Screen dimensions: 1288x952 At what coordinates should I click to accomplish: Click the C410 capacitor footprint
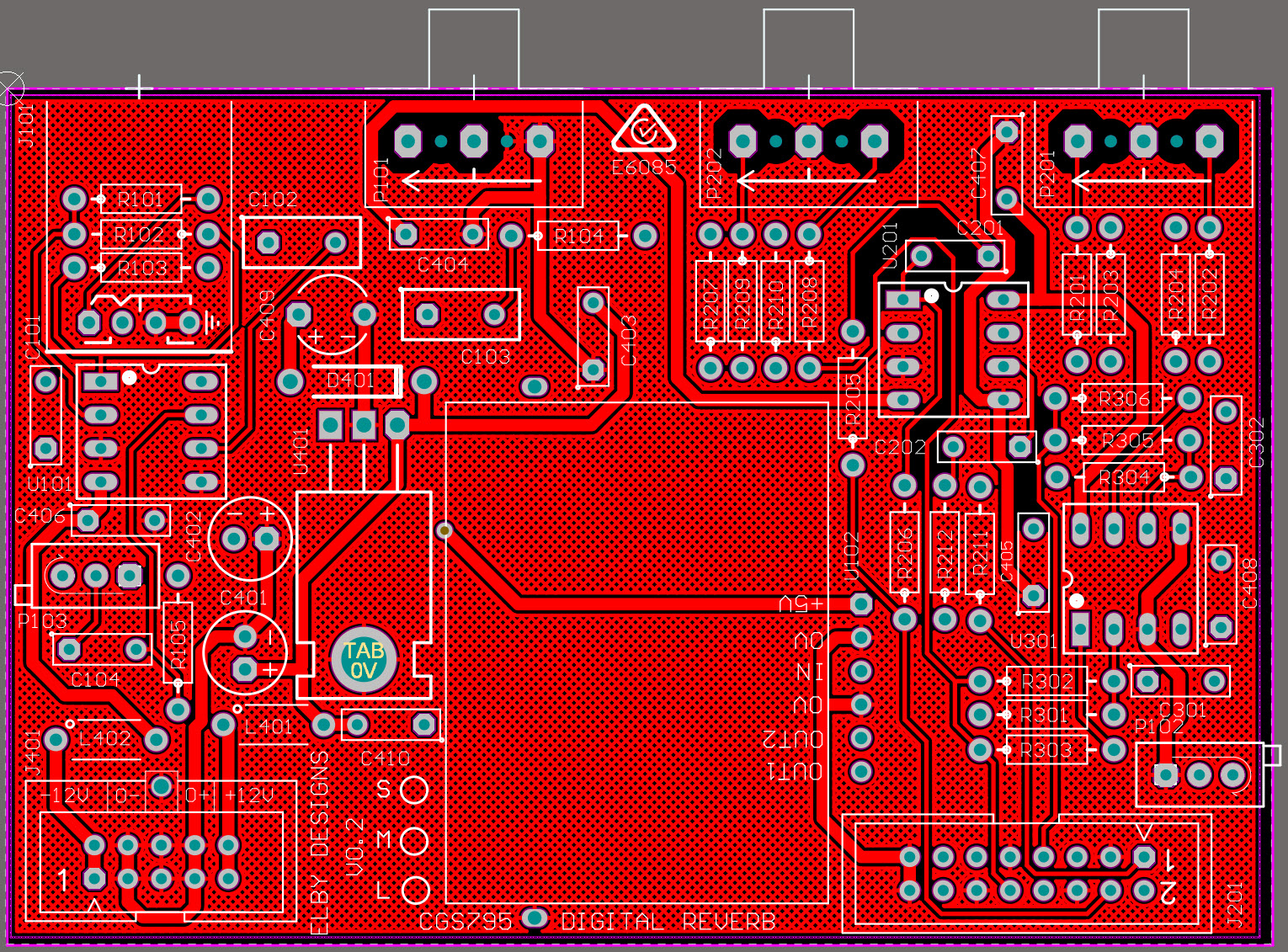390,725
